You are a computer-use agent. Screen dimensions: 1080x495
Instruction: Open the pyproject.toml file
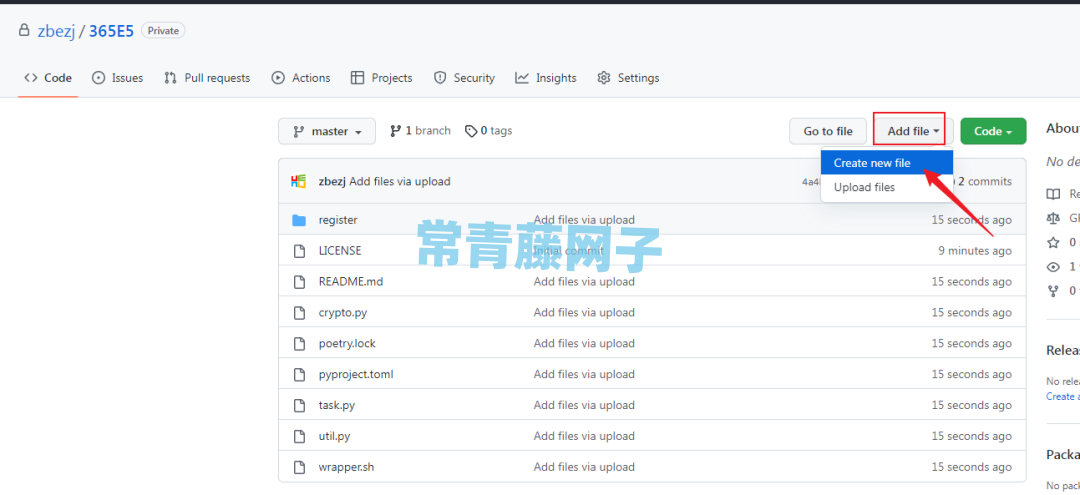click(x=356, y=375)
